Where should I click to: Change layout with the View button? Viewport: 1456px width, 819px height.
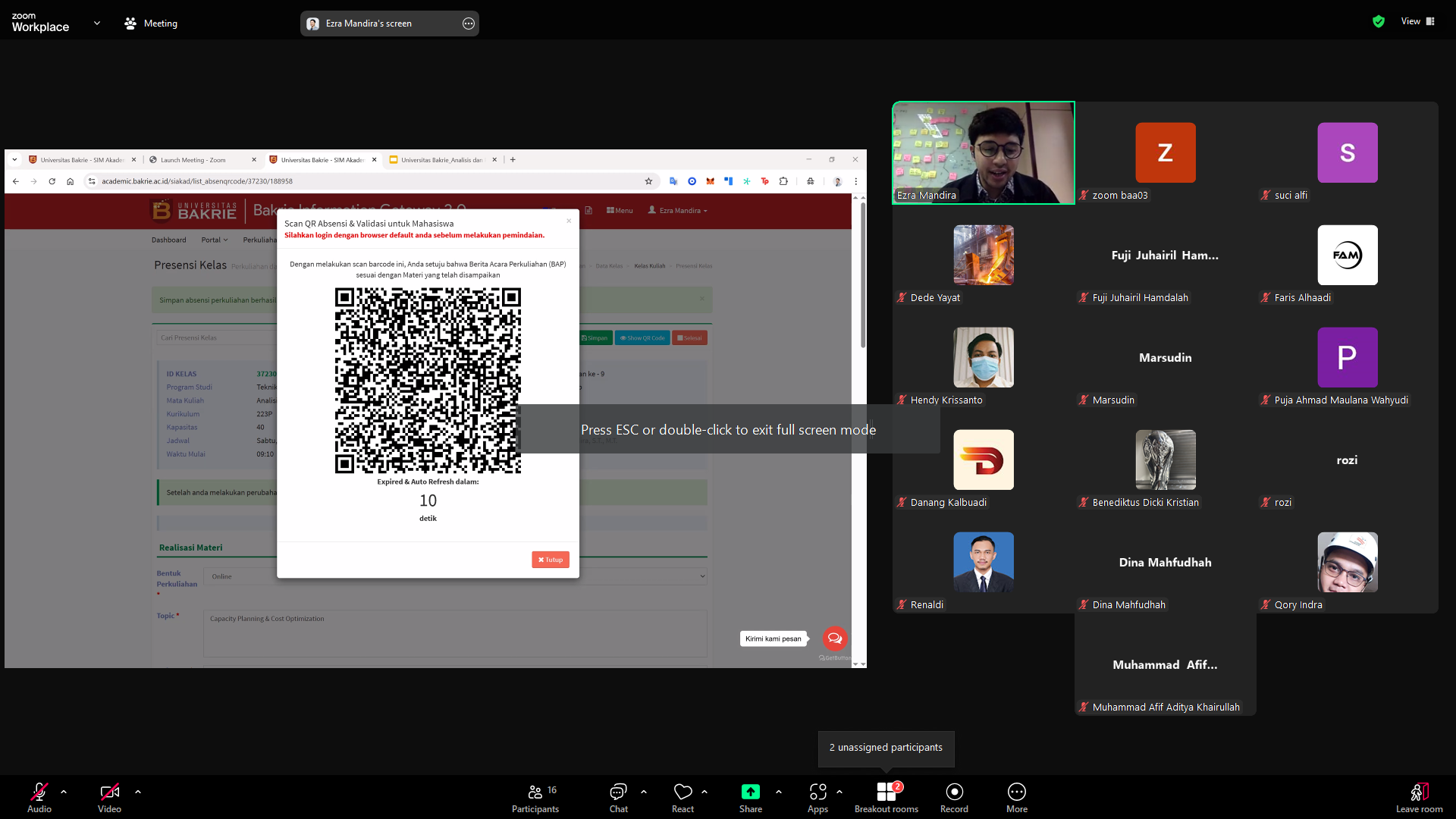tap(1418, 21)
